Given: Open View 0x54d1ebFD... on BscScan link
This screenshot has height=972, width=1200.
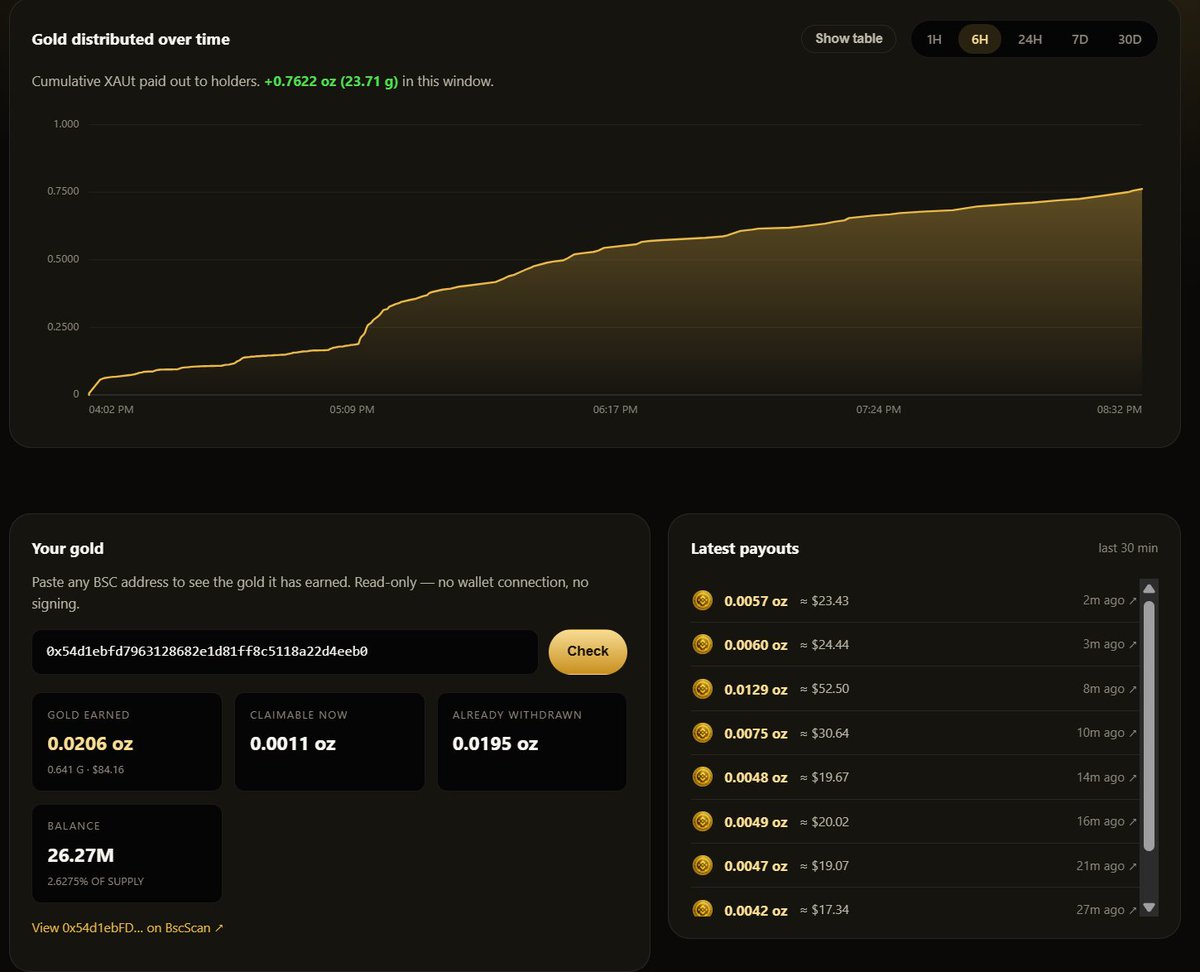Looking at the screenshot, I should click(128, 928).
